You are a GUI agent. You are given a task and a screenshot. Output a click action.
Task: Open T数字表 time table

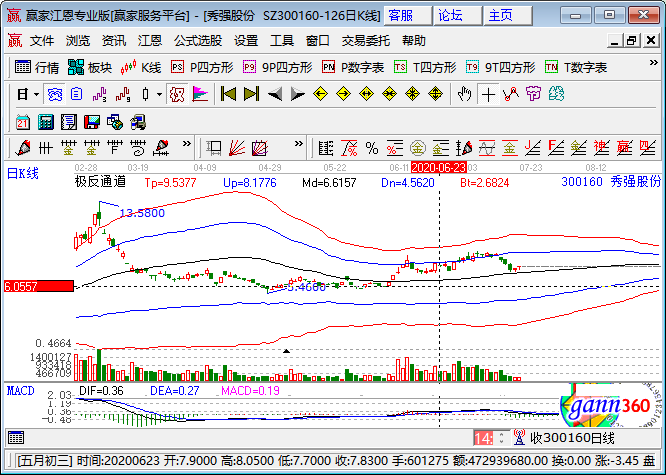pos(576,67)
